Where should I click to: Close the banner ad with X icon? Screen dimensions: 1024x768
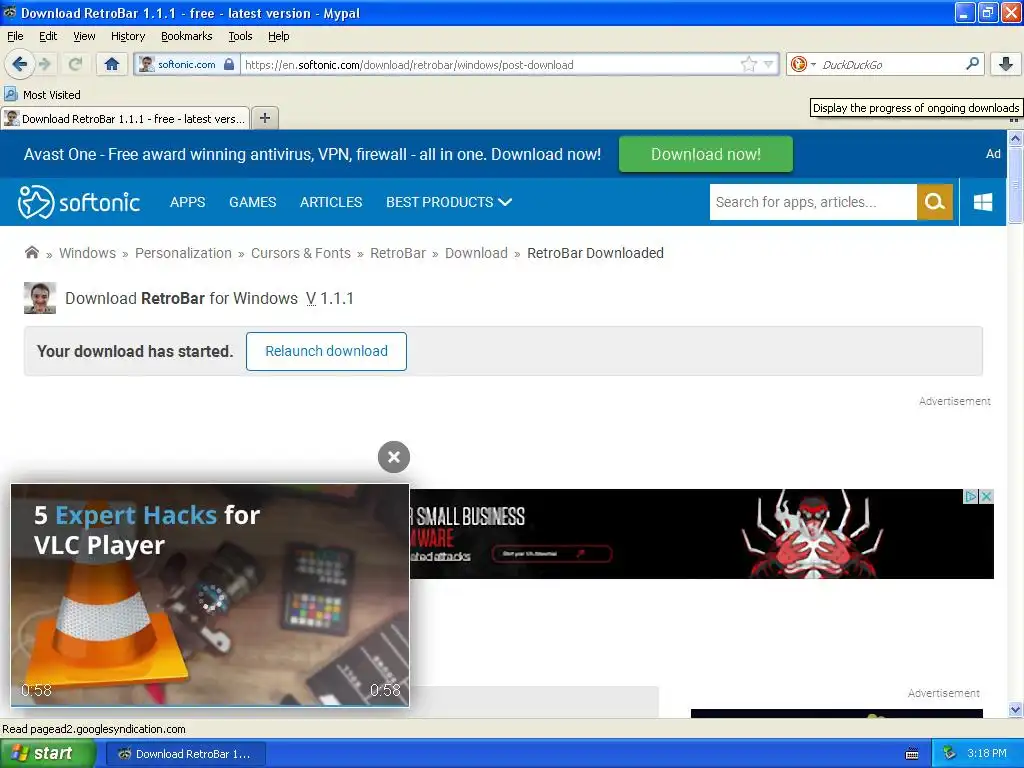point(987,496)
